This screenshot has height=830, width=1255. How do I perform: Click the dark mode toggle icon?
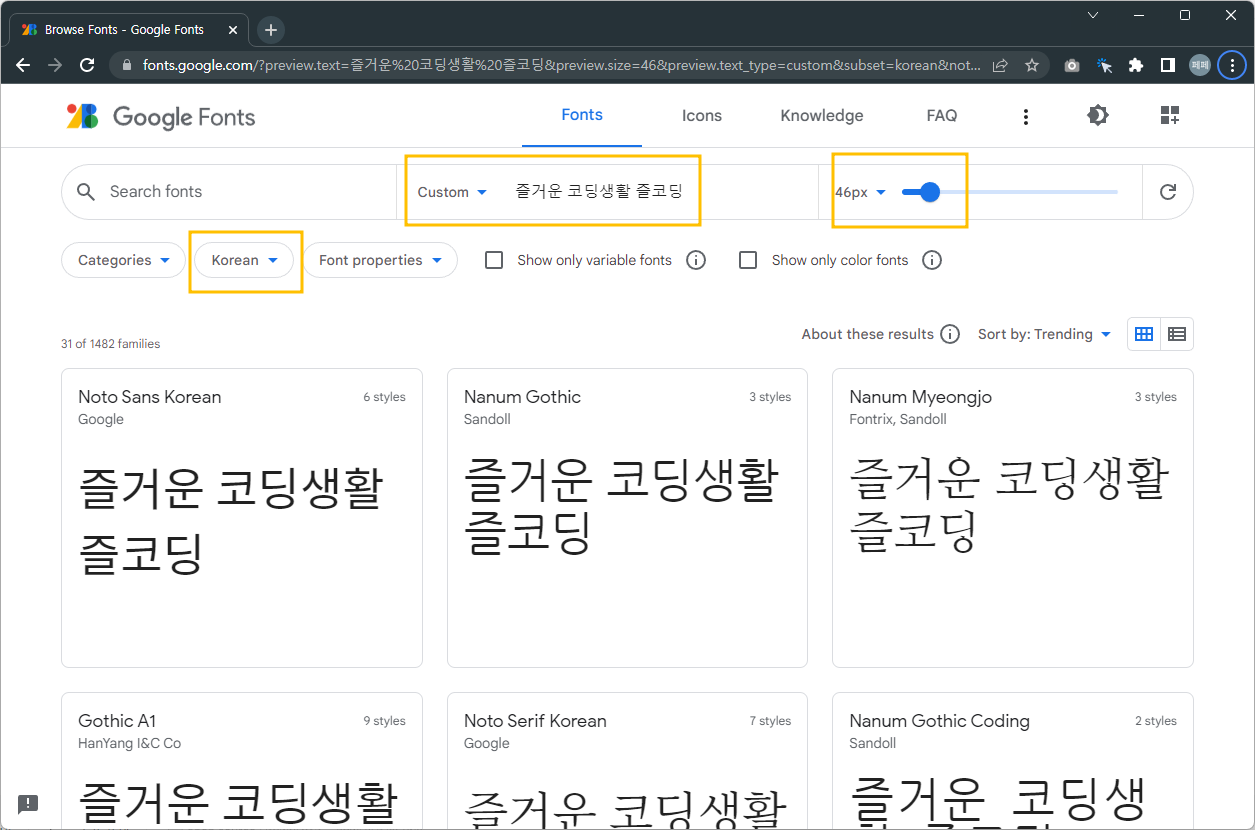tap(1097, 115)
